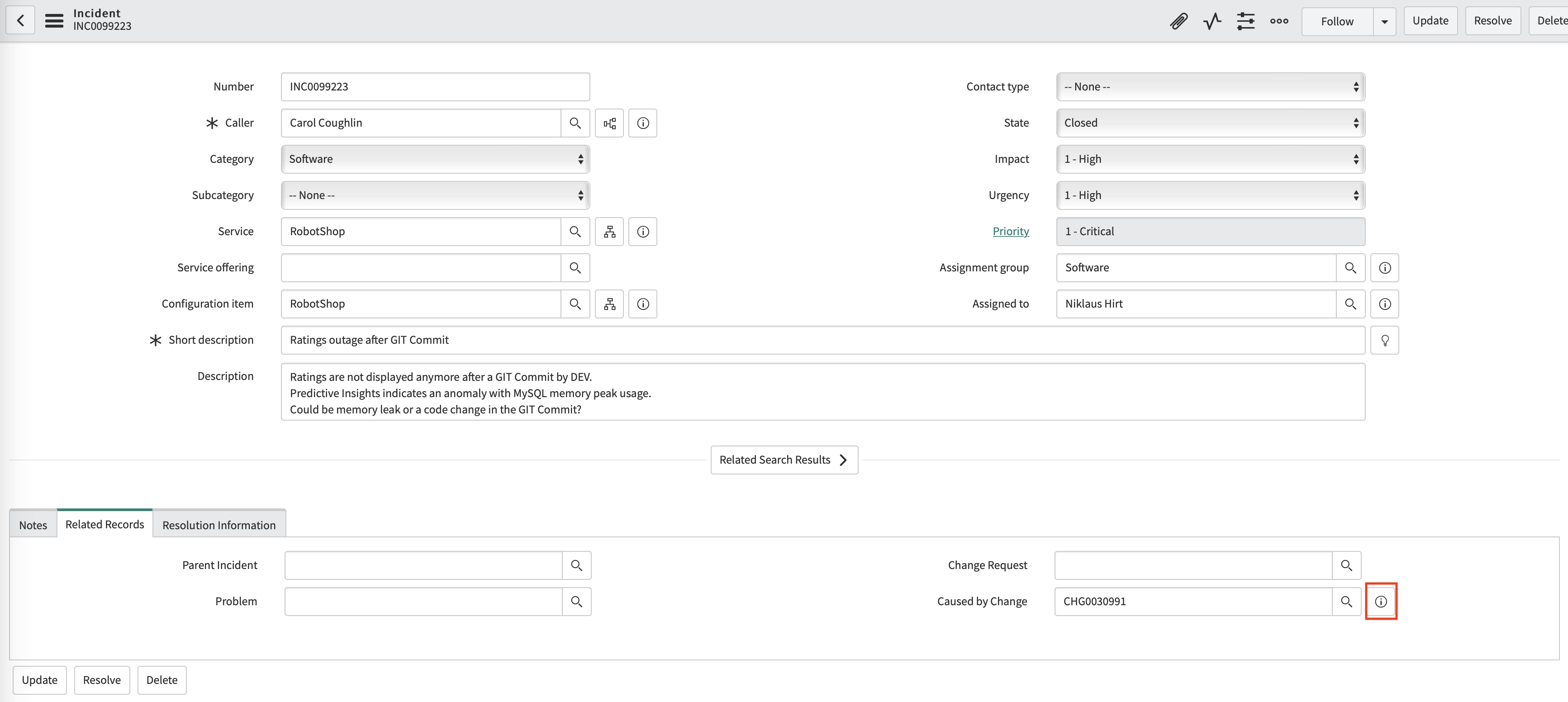Open the activity stream pulse icon
The height and width of the screenshot is (702, 1568).
pyautogui.click(x=1212, y=21)
